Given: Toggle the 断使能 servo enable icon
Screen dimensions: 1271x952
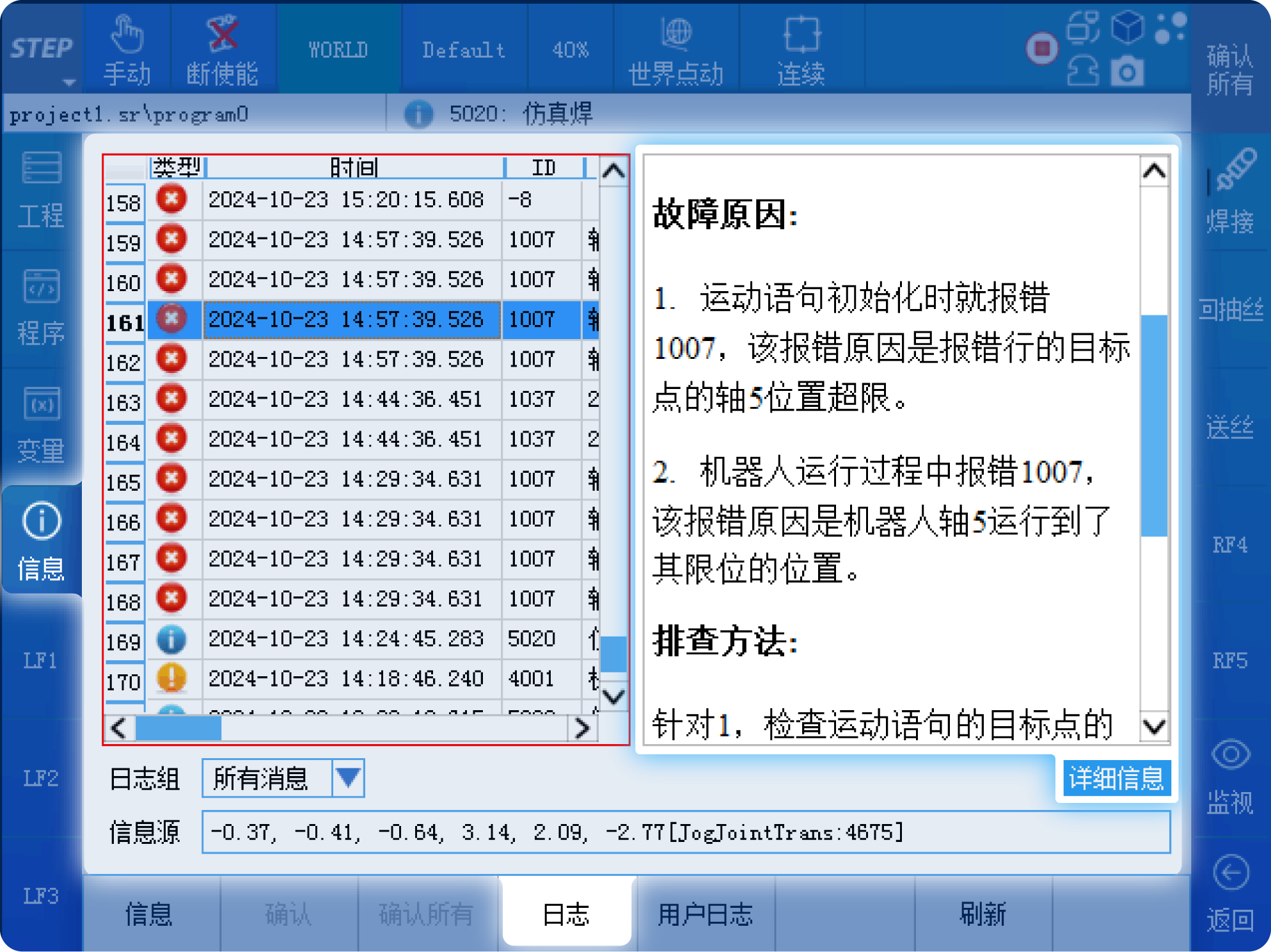Looking at the screenshot, I should coord(223,33).
